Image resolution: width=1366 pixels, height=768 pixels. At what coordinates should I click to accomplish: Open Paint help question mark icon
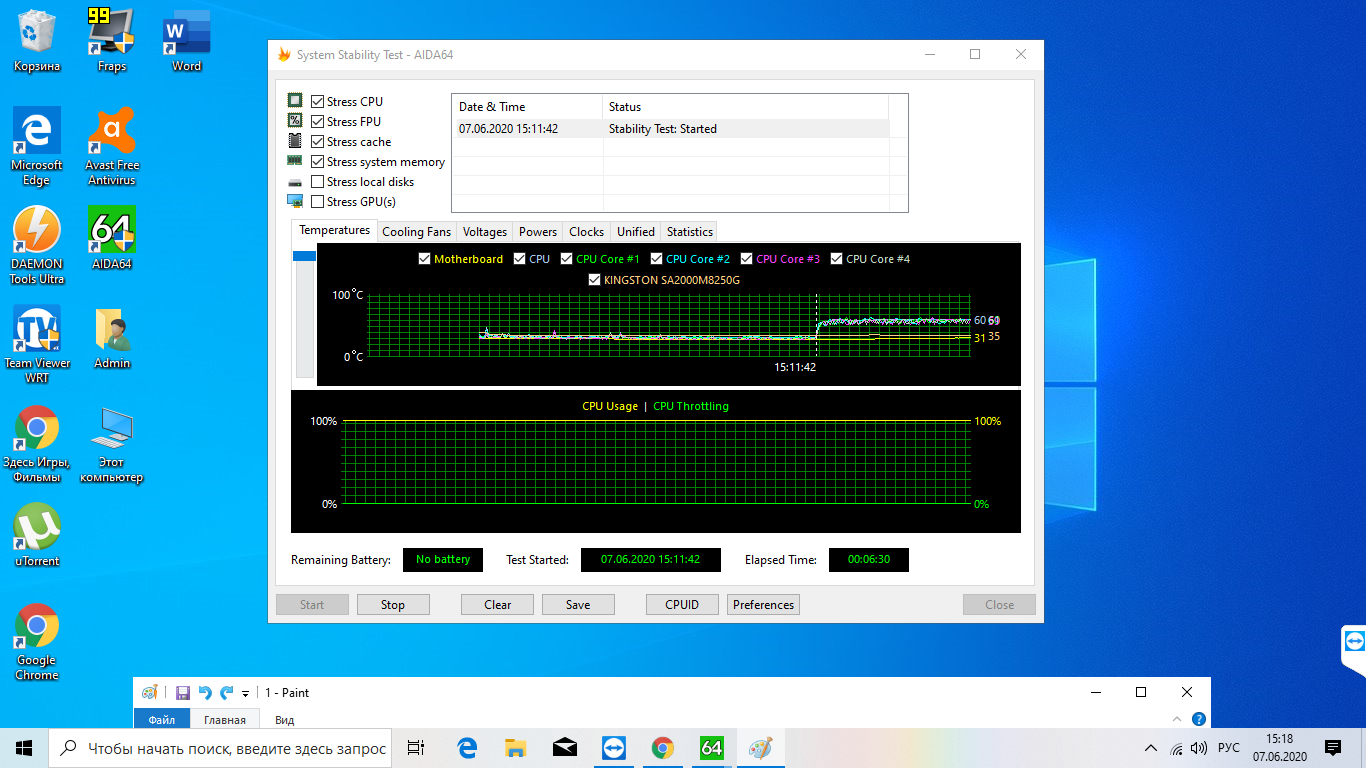[x=1199, y=719]
